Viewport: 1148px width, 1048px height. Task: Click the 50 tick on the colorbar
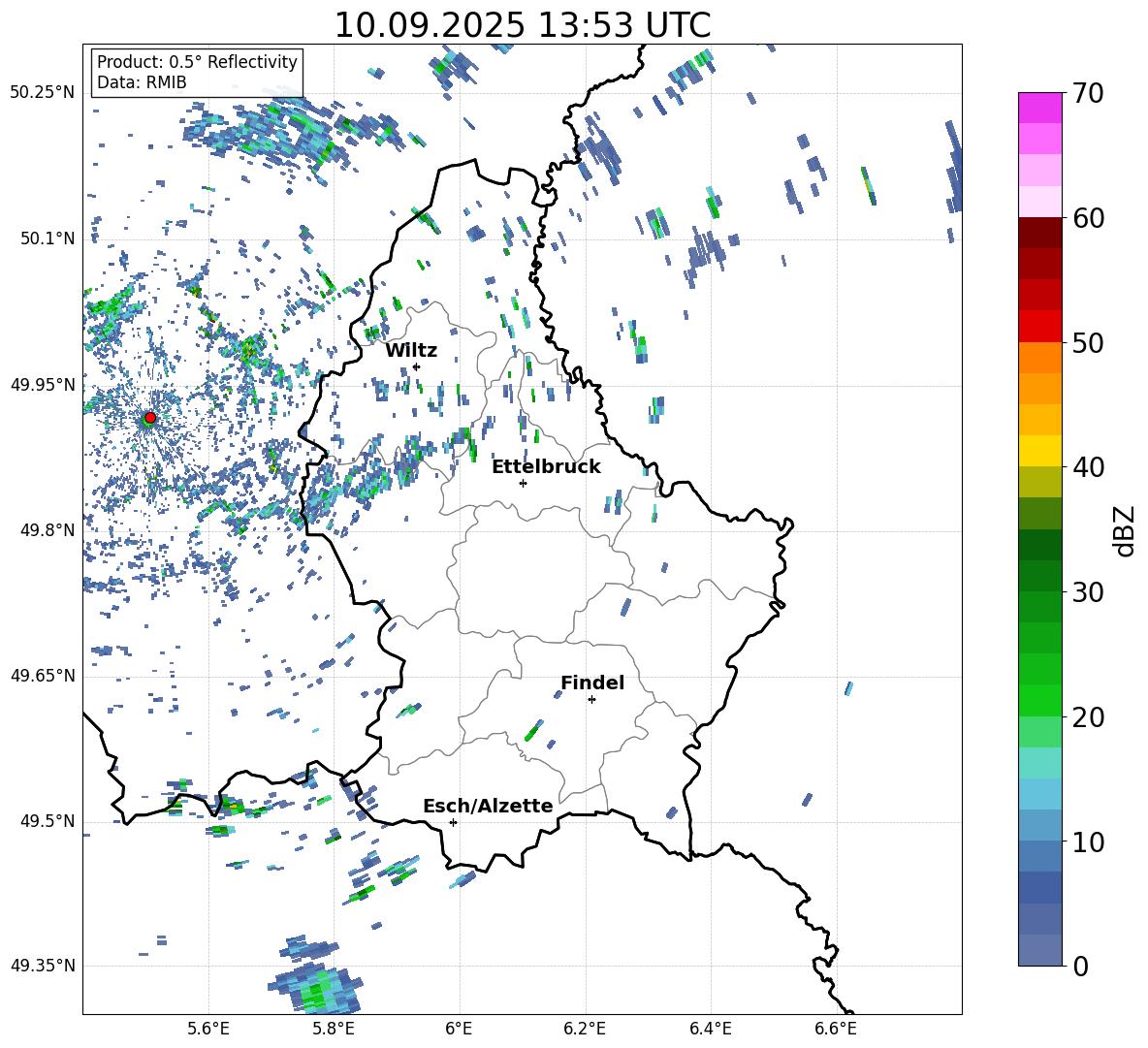(1089, 343)
